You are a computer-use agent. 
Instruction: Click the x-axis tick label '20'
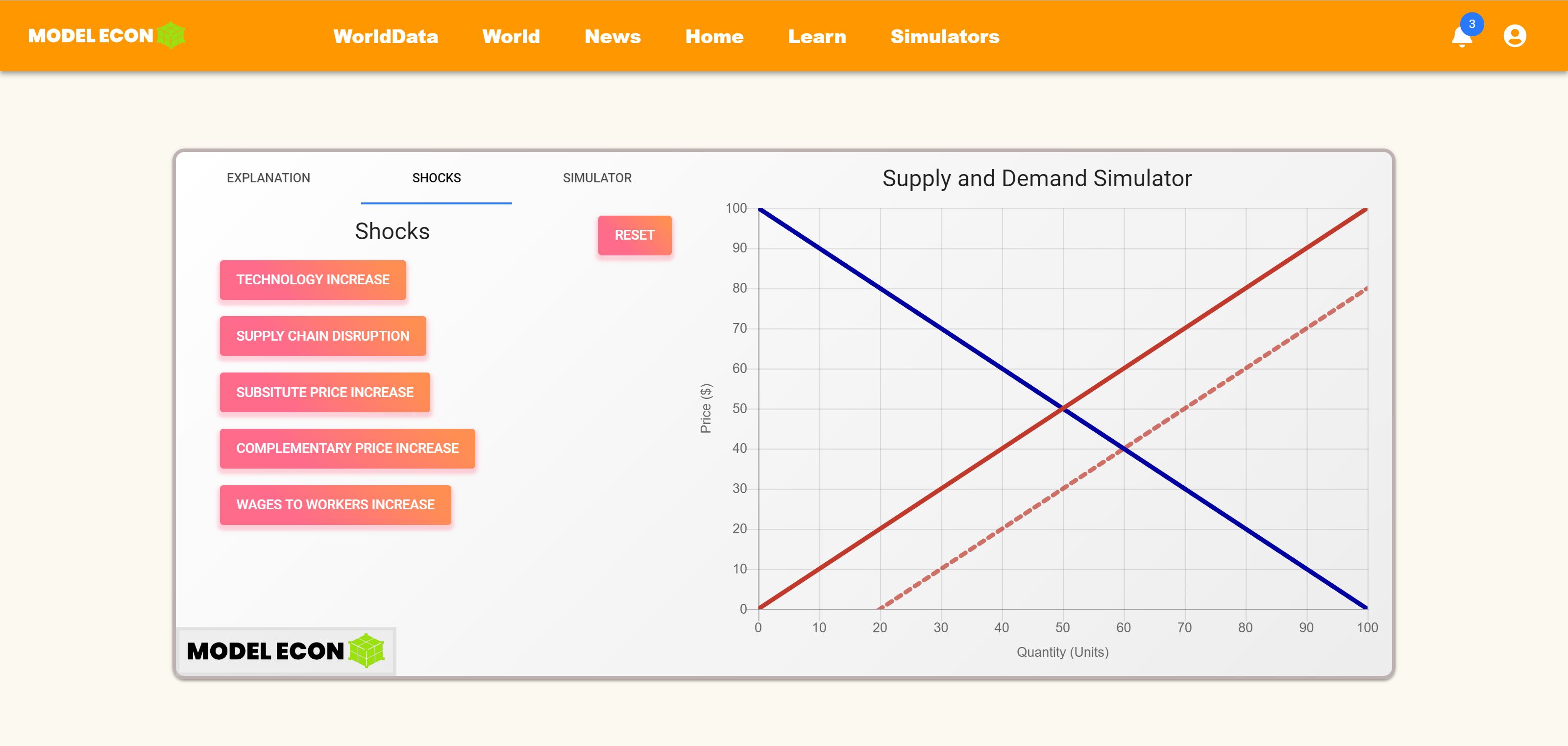pyautogui.click(x=880, y=627)
